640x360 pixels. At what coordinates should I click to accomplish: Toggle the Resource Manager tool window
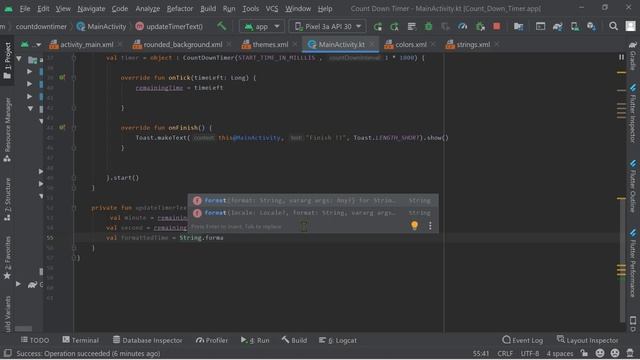pyautogui.click(x=7, y=130)
